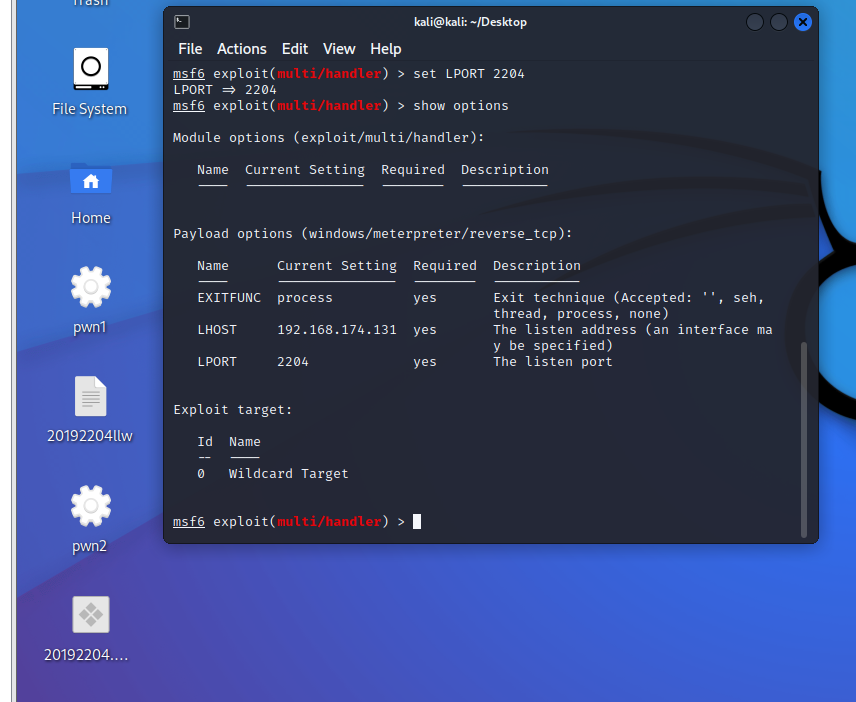The image size is (856, 702).
Task: Open the Actions menu in terminal
Action: coord(242,49)
